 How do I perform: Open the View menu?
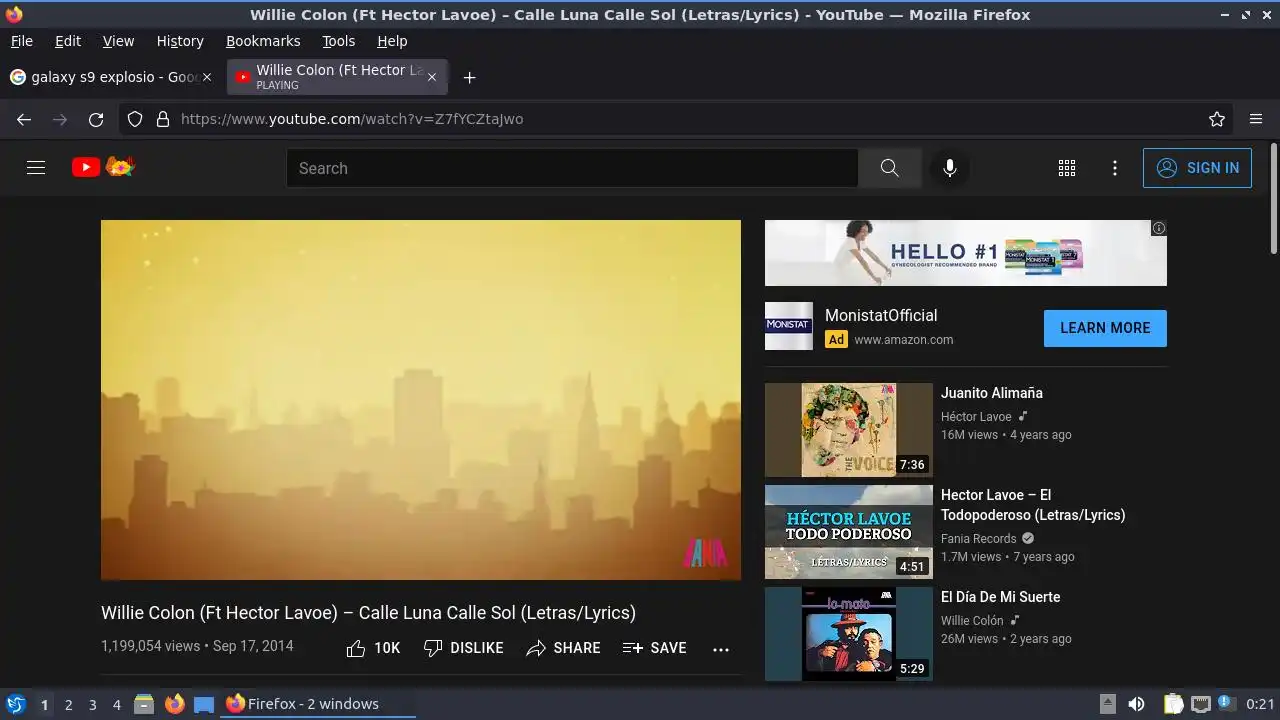coord(118,41)
